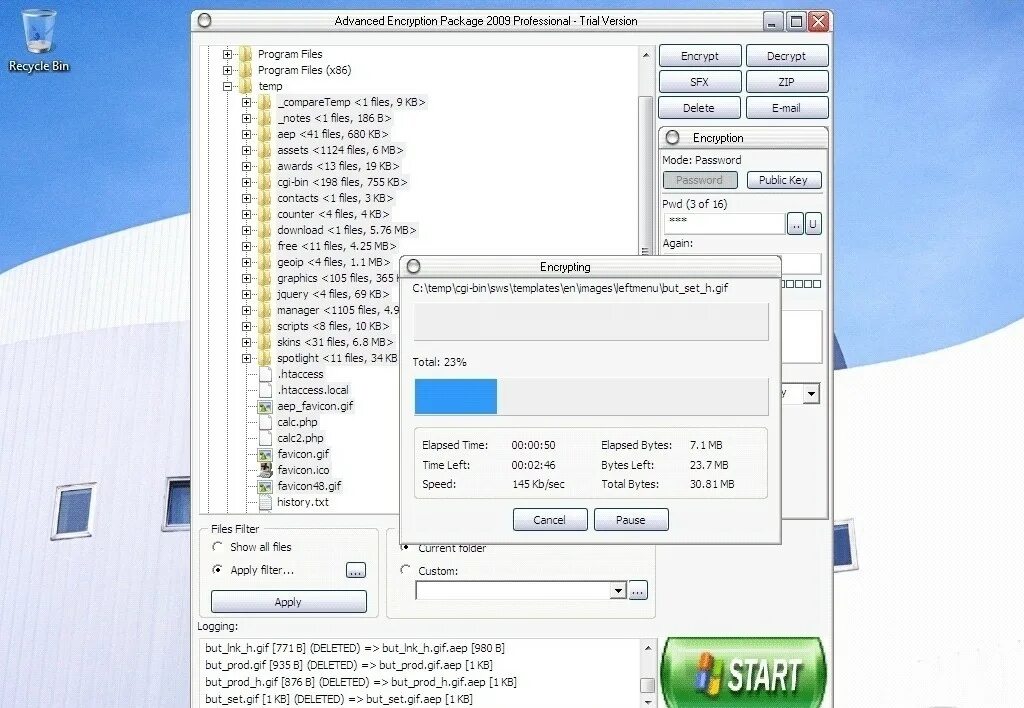Select Show all files radio button

217,547
